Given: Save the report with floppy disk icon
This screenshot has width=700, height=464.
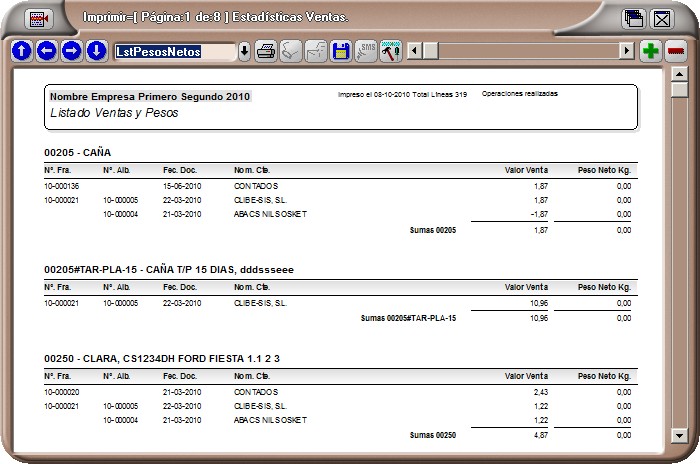Looking at the screenshot, I should [x=341, y=51].
